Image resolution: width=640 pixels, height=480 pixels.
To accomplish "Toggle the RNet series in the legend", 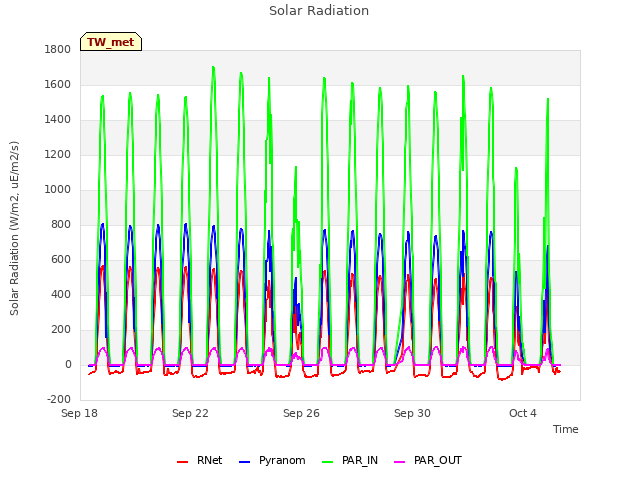I will click(x=199, y=460).
